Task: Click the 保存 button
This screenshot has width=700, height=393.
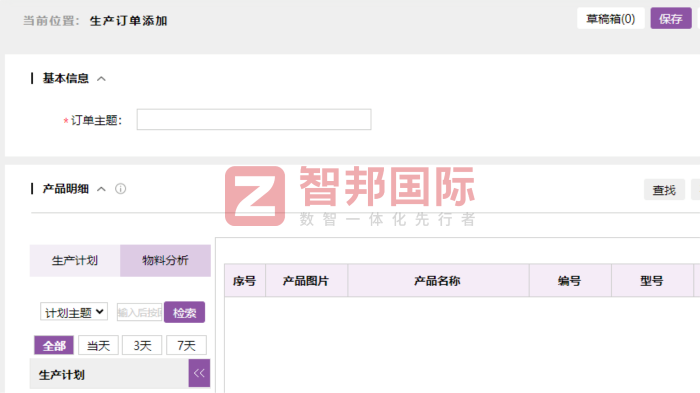Action: pos(671,18)
